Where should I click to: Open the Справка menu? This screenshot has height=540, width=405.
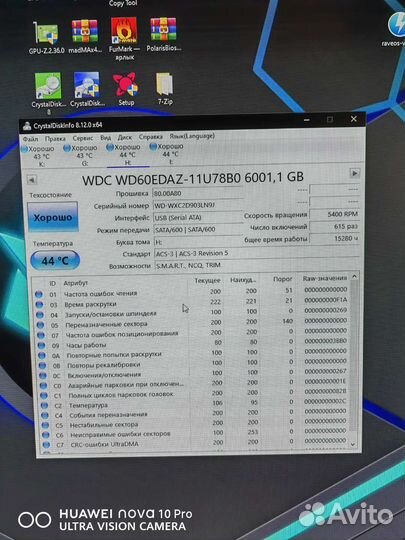point(150,137)
